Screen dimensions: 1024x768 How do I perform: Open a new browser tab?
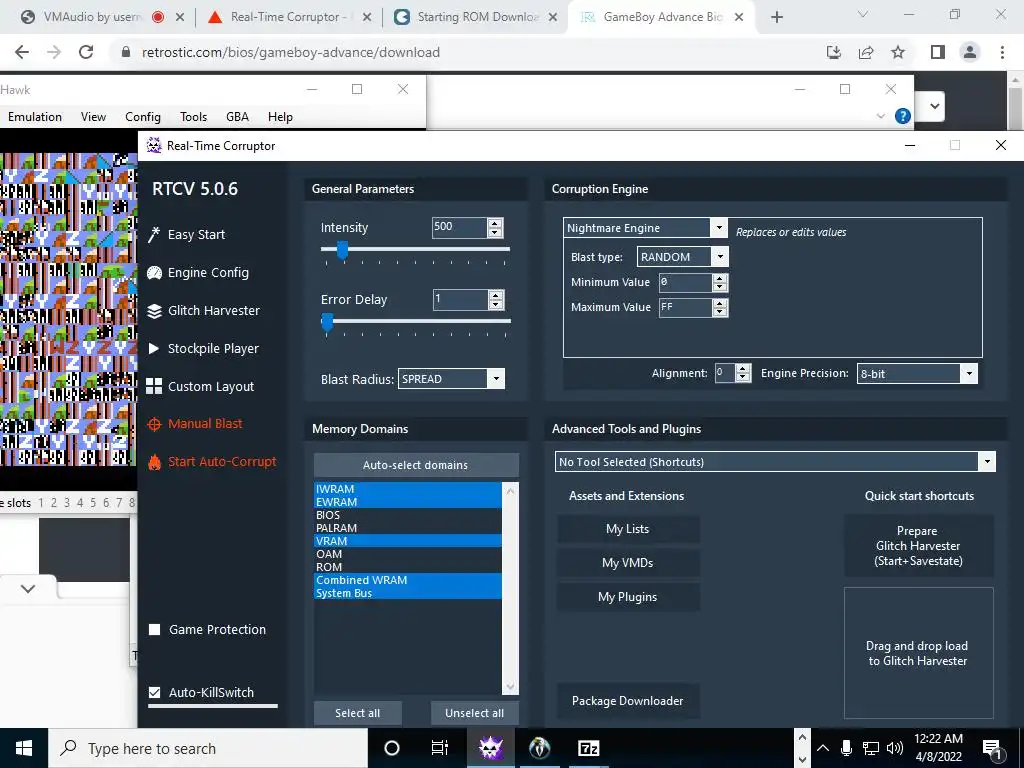click(776, 17)
